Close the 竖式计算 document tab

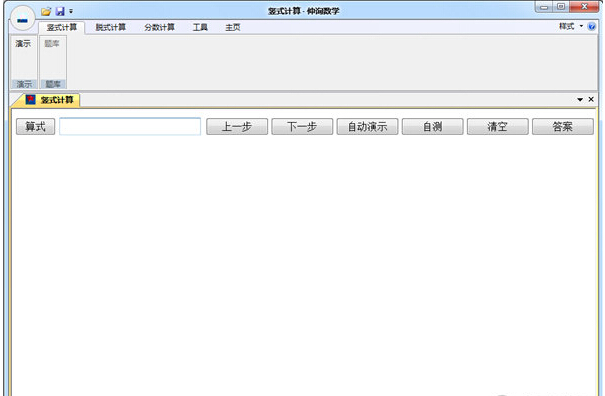pos(591,99)
